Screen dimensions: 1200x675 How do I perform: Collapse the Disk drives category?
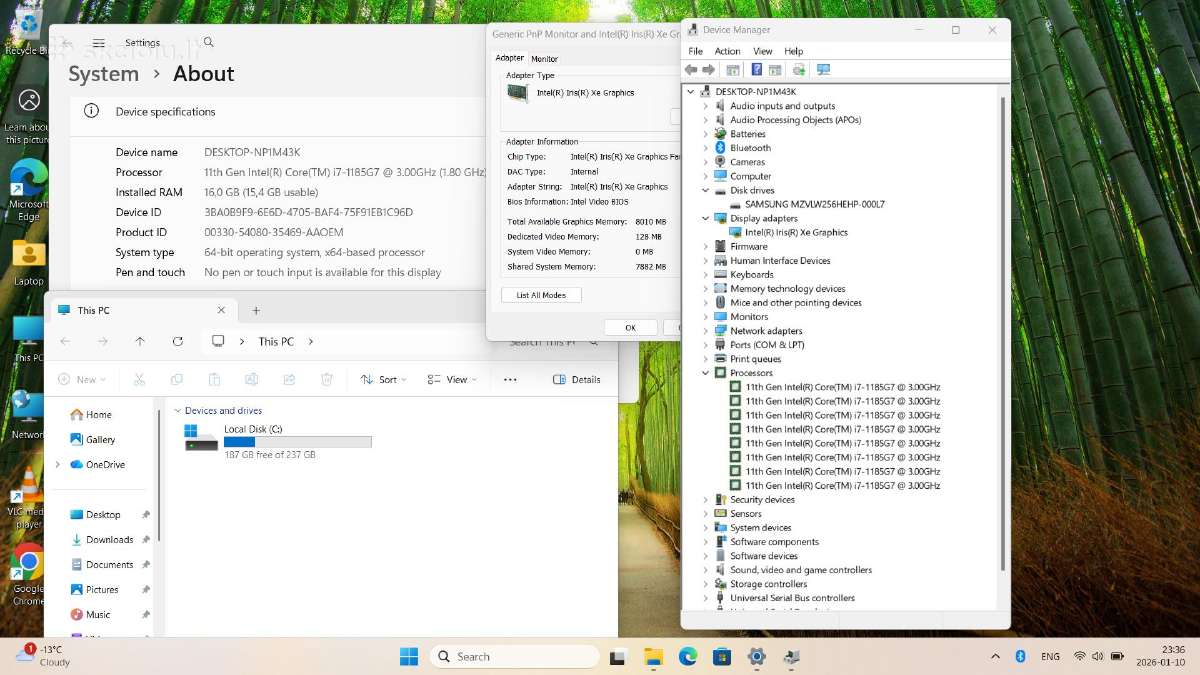click(705, 190)
